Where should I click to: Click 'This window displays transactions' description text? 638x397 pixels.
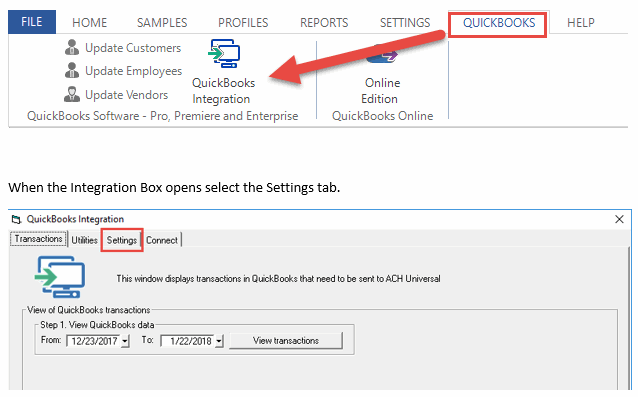[x=278, y=279]
